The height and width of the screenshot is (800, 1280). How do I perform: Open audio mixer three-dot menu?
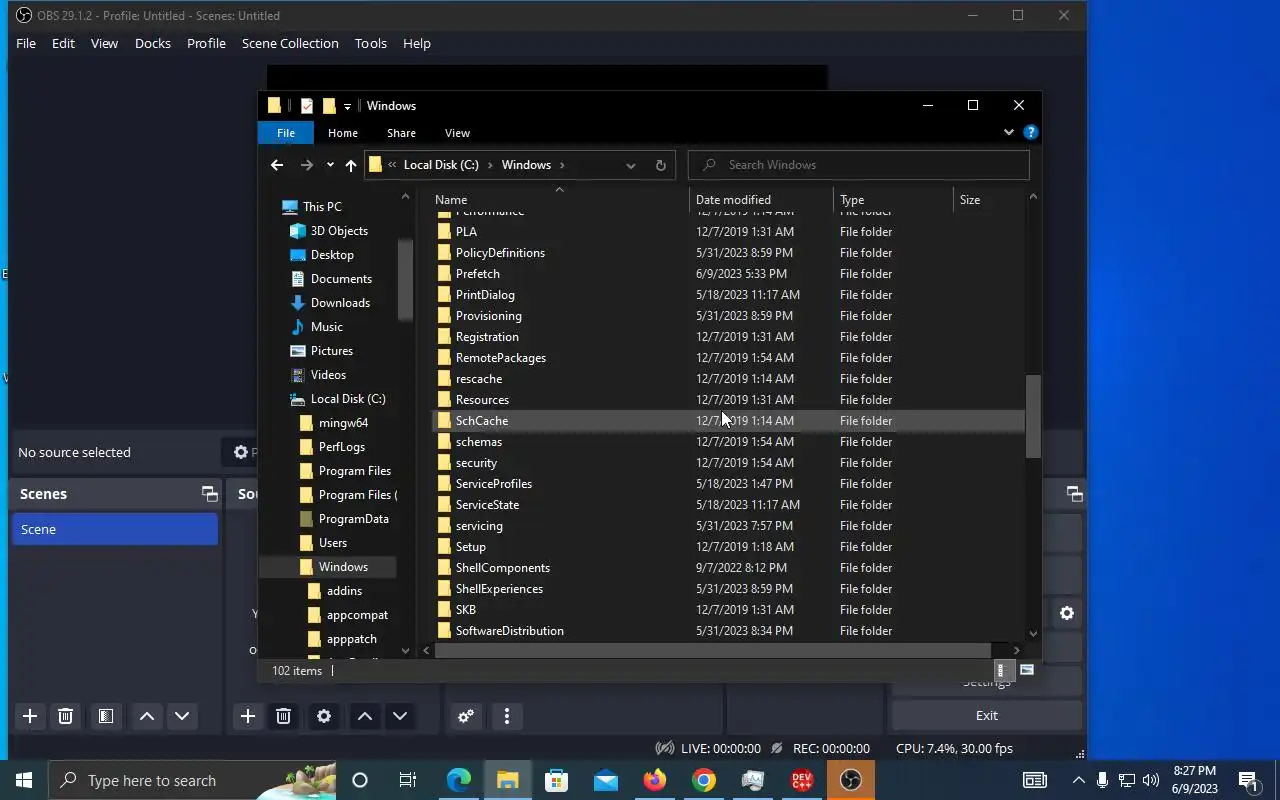tap(507, 716)
